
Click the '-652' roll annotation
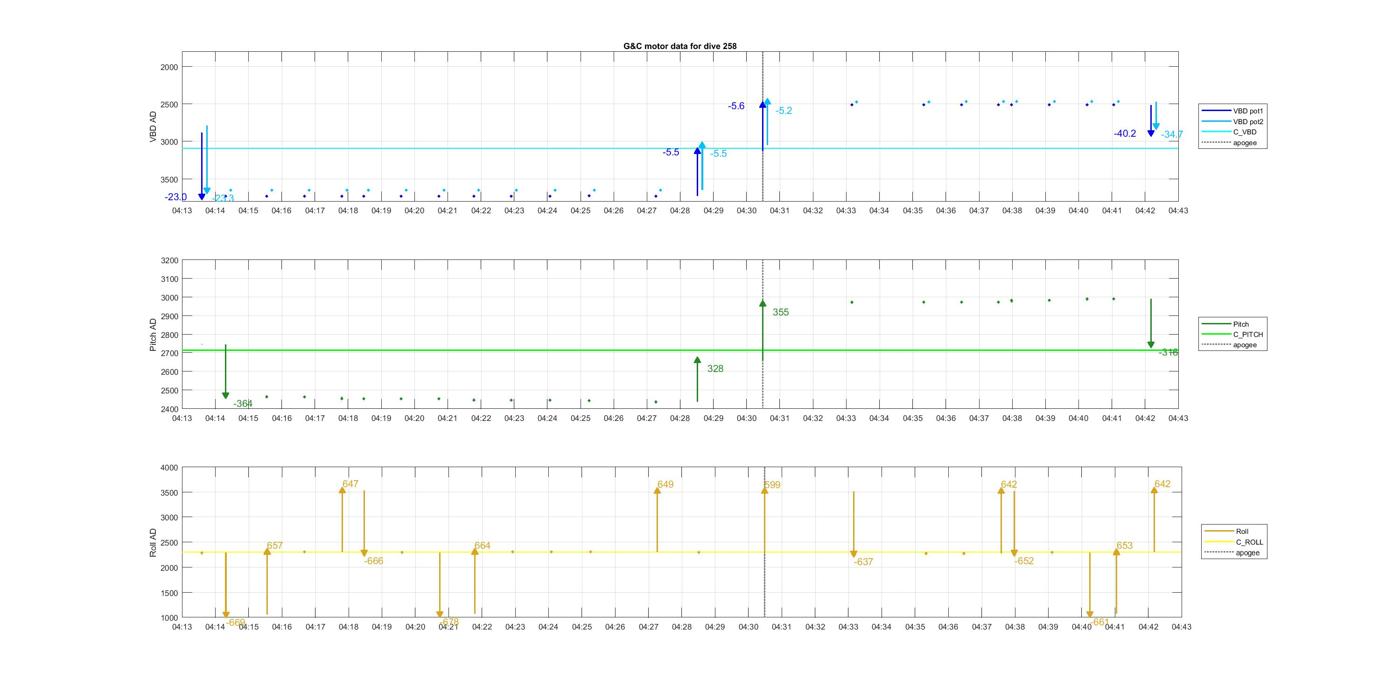tap(1024, 561)
